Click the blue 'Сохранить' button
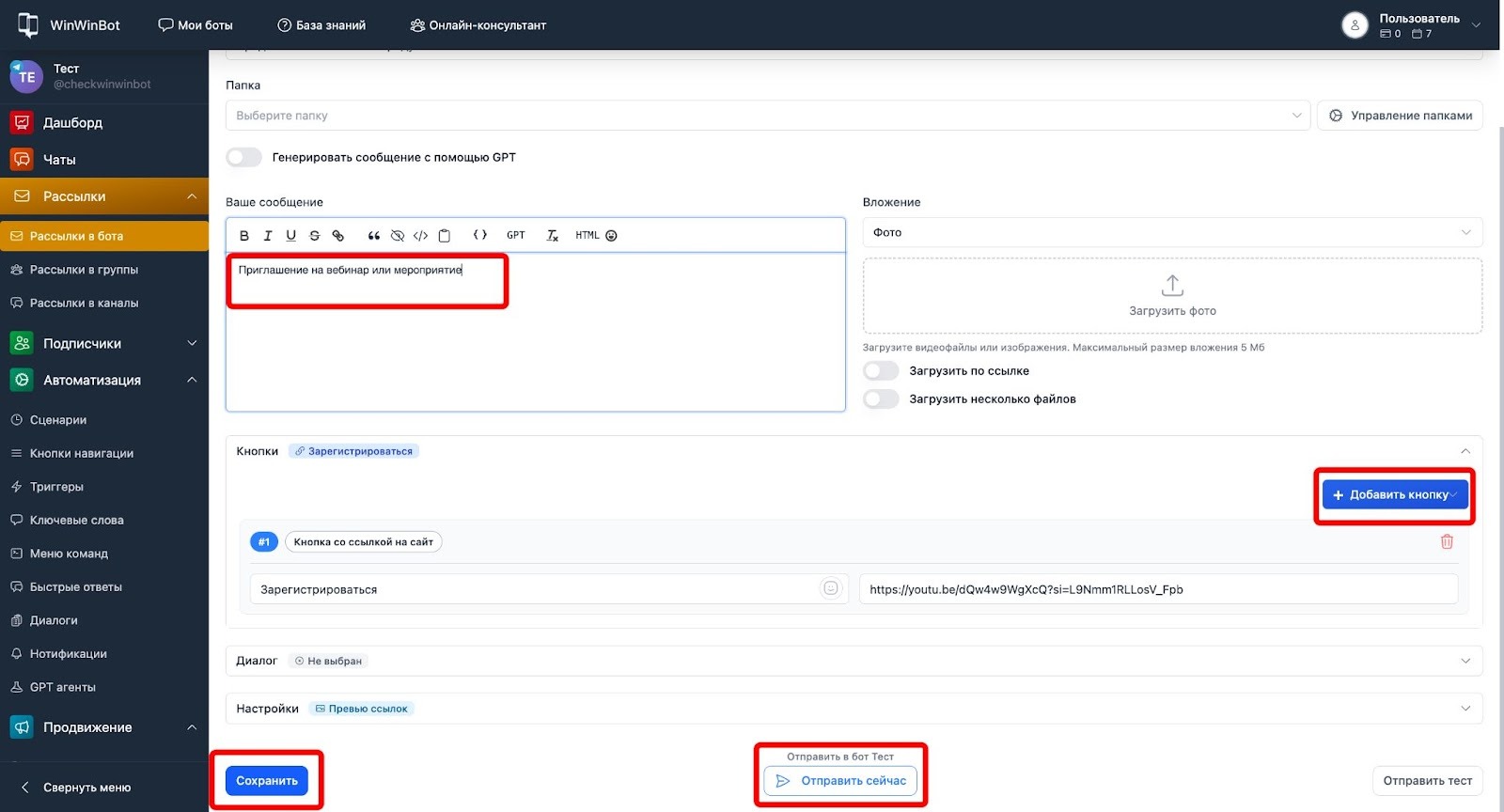 pos(267,781)
